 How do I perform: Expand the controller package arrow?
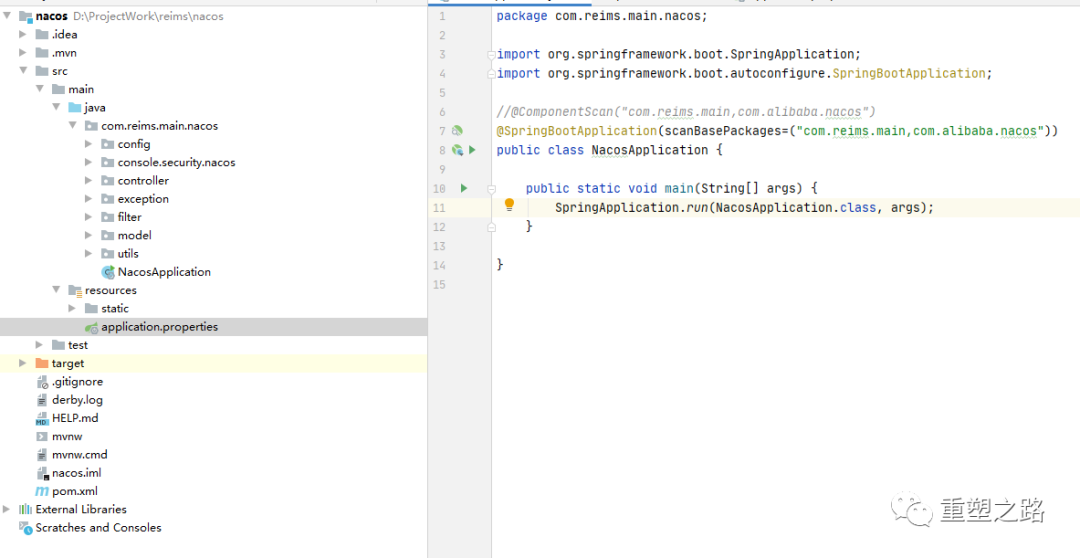click(88, 180)
